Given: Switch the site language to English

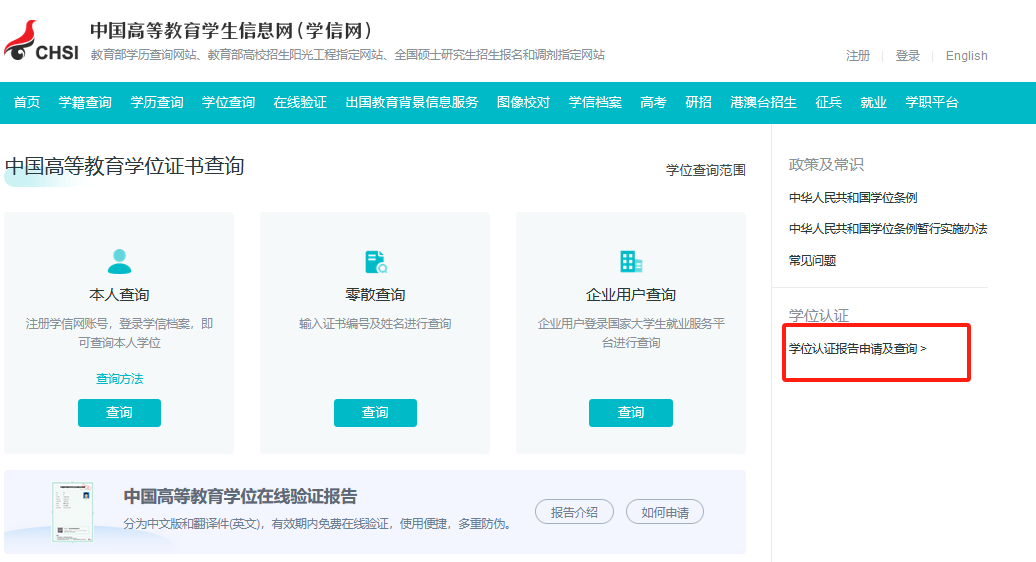Looking at the screenshot, I should click(x=967, y=56).
